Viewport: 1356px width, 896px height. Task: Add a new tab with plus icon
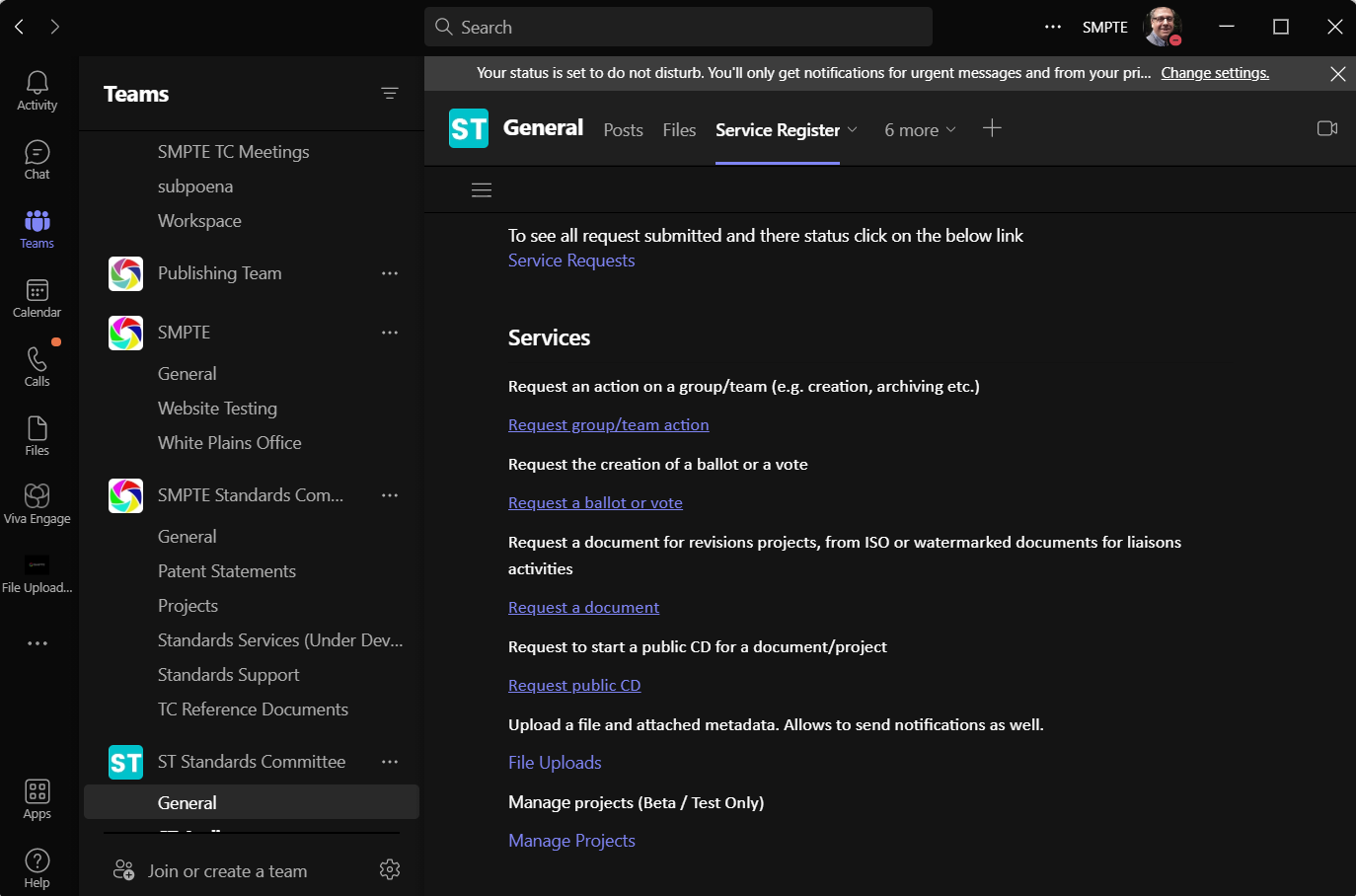coord(992,128)
